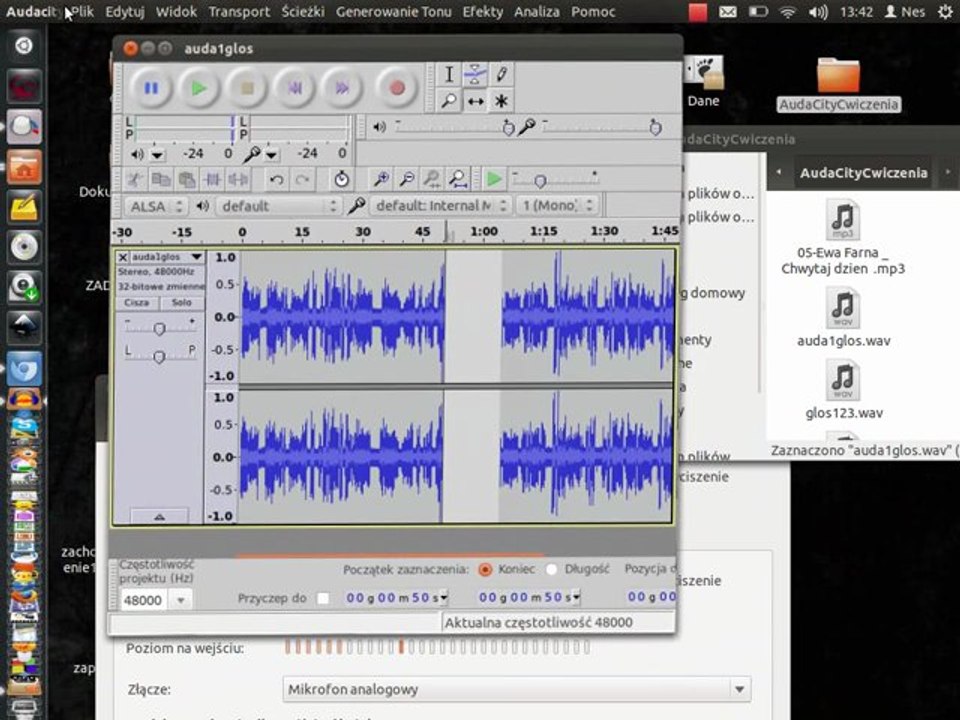Click Fit Selection zoom icon
This screenshot has width=960, height=720.
pos(432,179)
